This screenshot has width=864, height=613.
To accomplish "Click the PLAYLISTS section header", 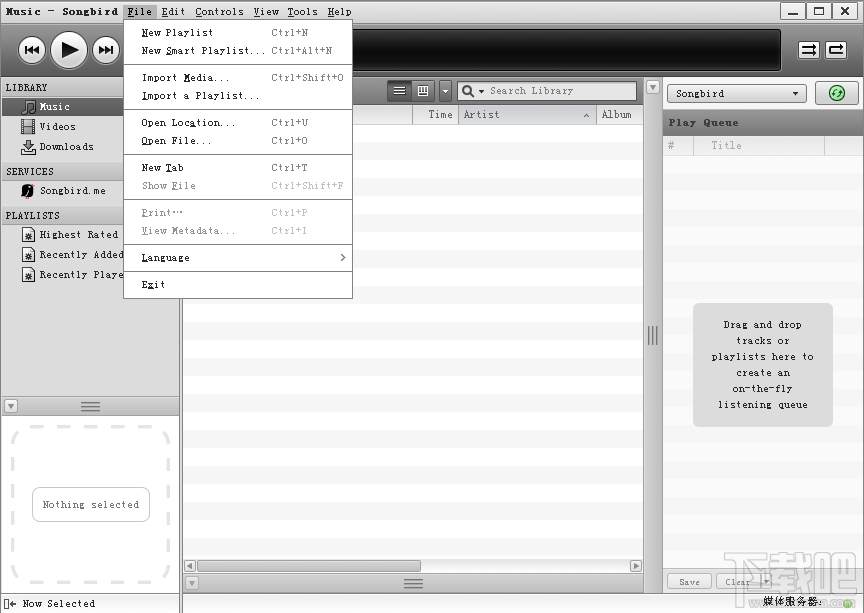I will click(x=62, y=216).
